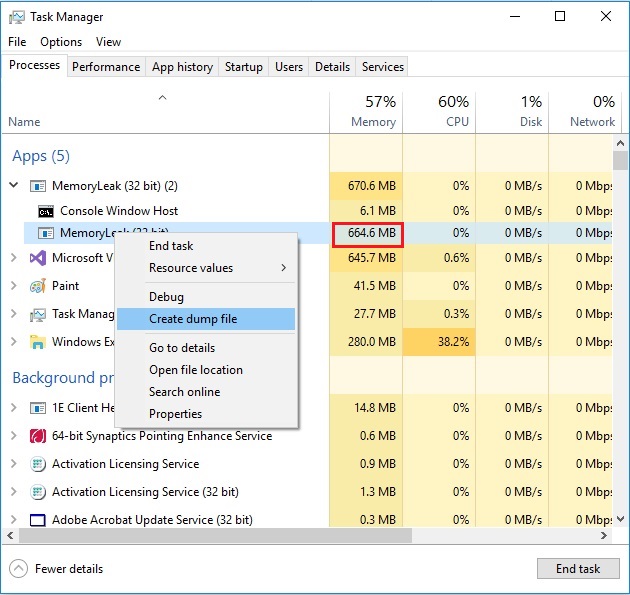Switch to the Details tab
630x595 pixels.
(x=332, y=67)
